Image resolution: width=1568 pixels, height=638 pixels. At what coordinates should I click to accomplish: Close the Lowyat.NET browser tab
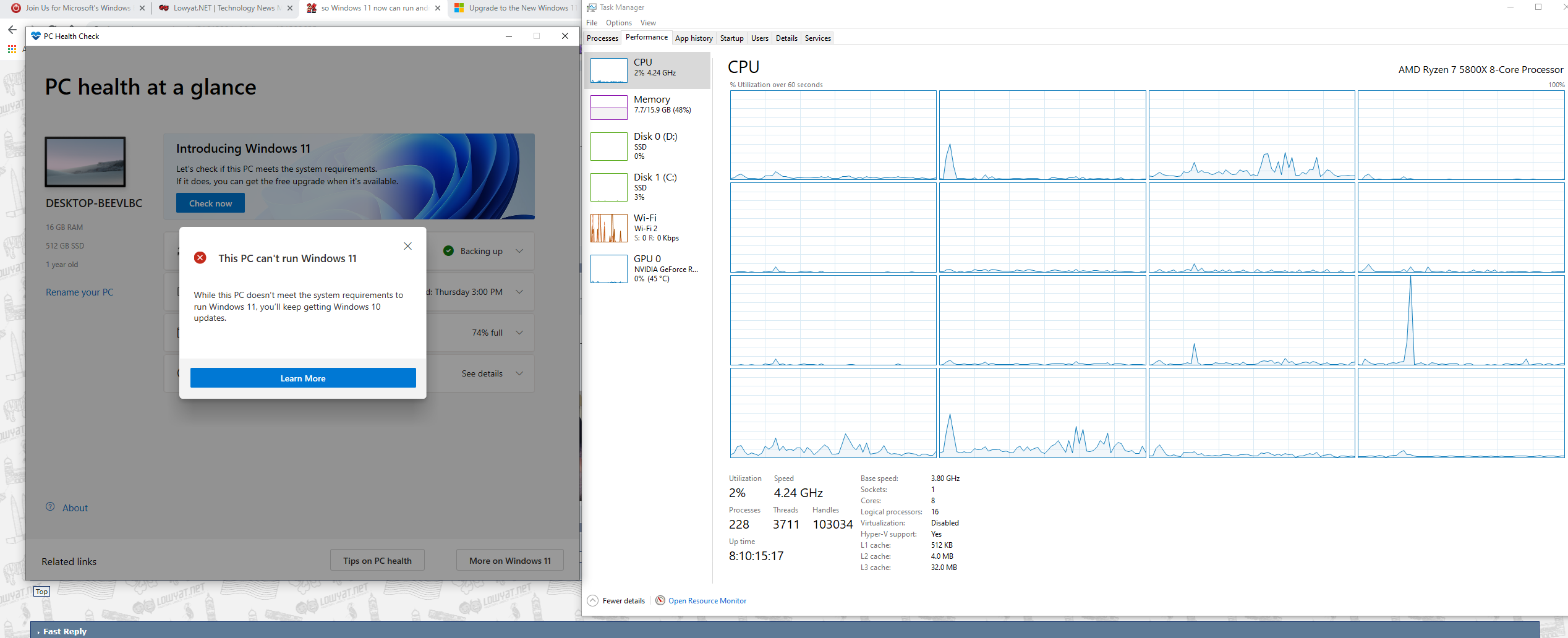(290, 8)
